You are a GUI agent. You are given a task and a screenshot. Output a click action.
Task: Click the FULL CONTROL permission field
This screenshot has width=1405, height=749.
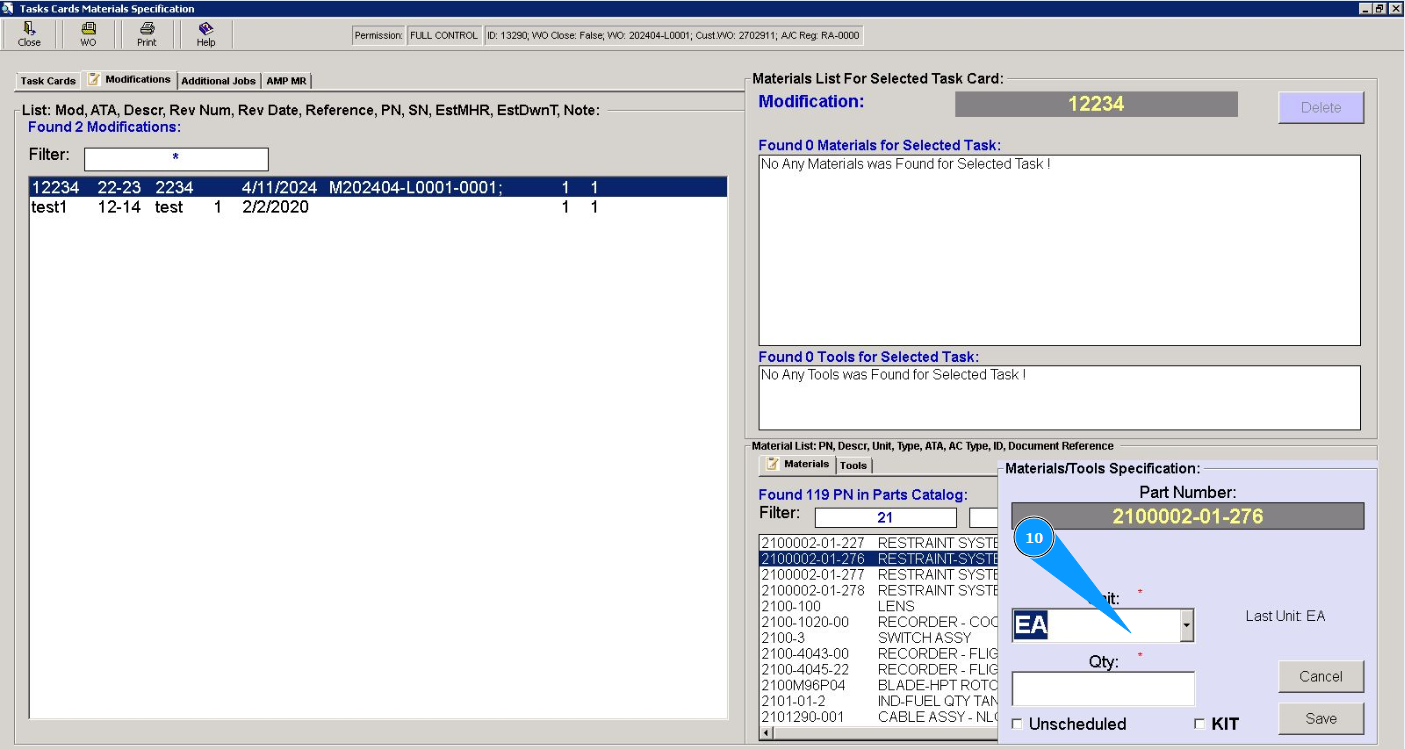pyautogui.click(x=443, y=36)
